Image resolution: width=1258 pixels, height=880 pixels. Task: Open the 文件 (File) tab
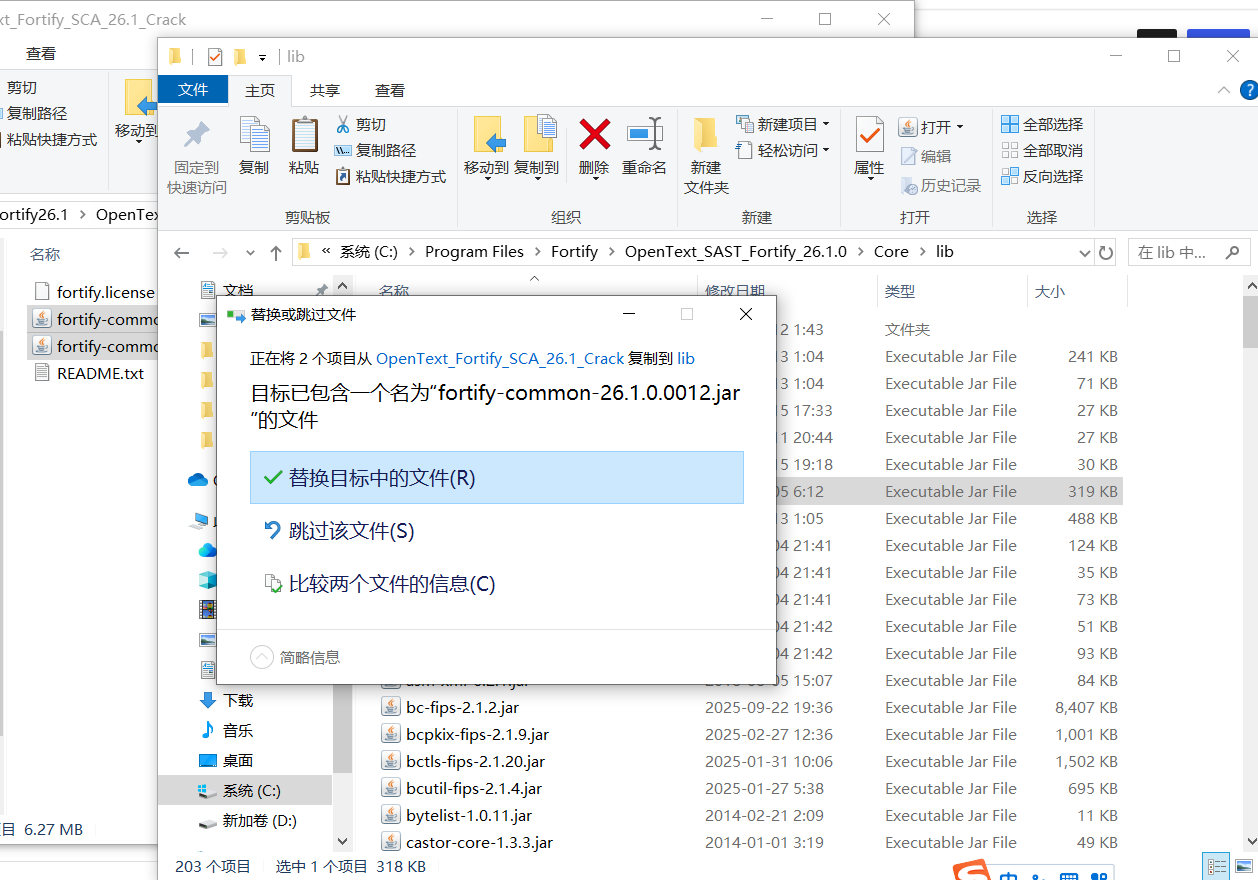193,90
